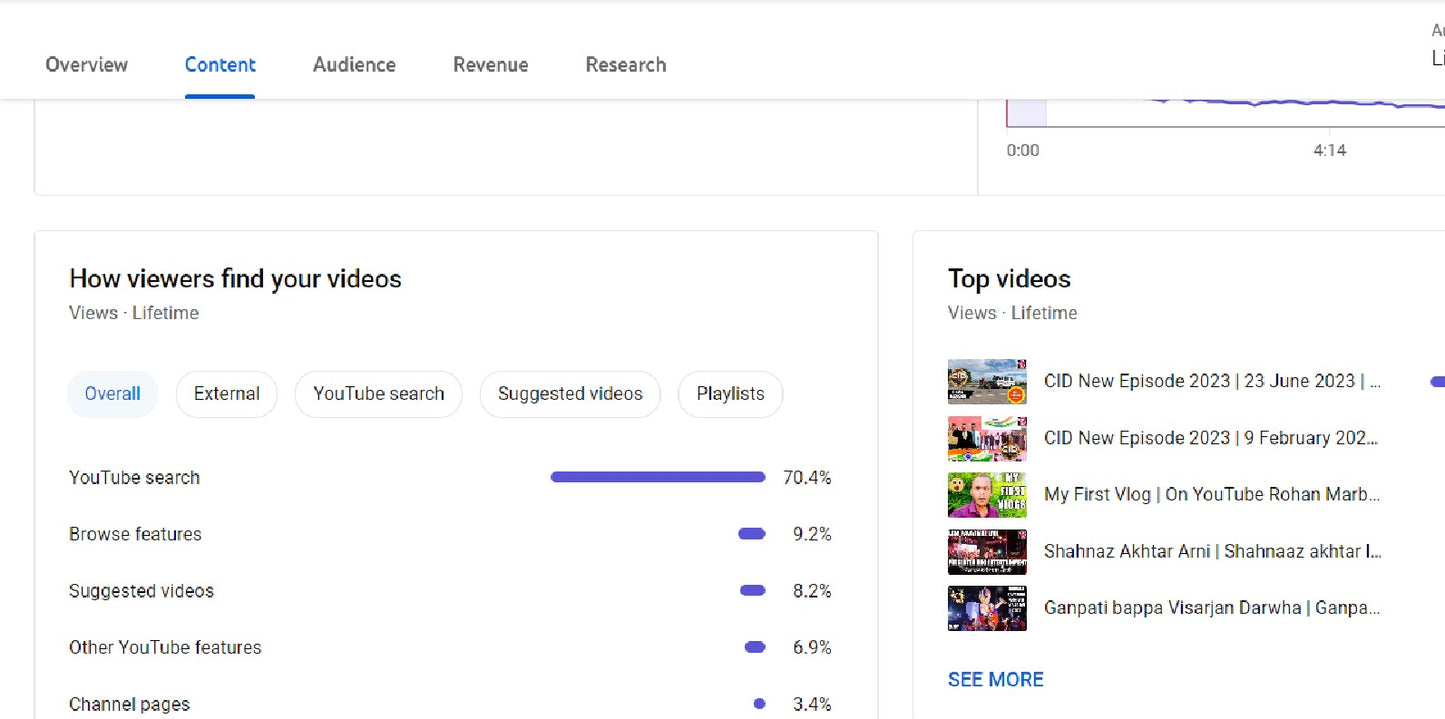The width and height of the screenshot is (1445, 719).
Task: Click the Shahnaz Akhtar Arni video title
Action: (x=1213, y=551)
